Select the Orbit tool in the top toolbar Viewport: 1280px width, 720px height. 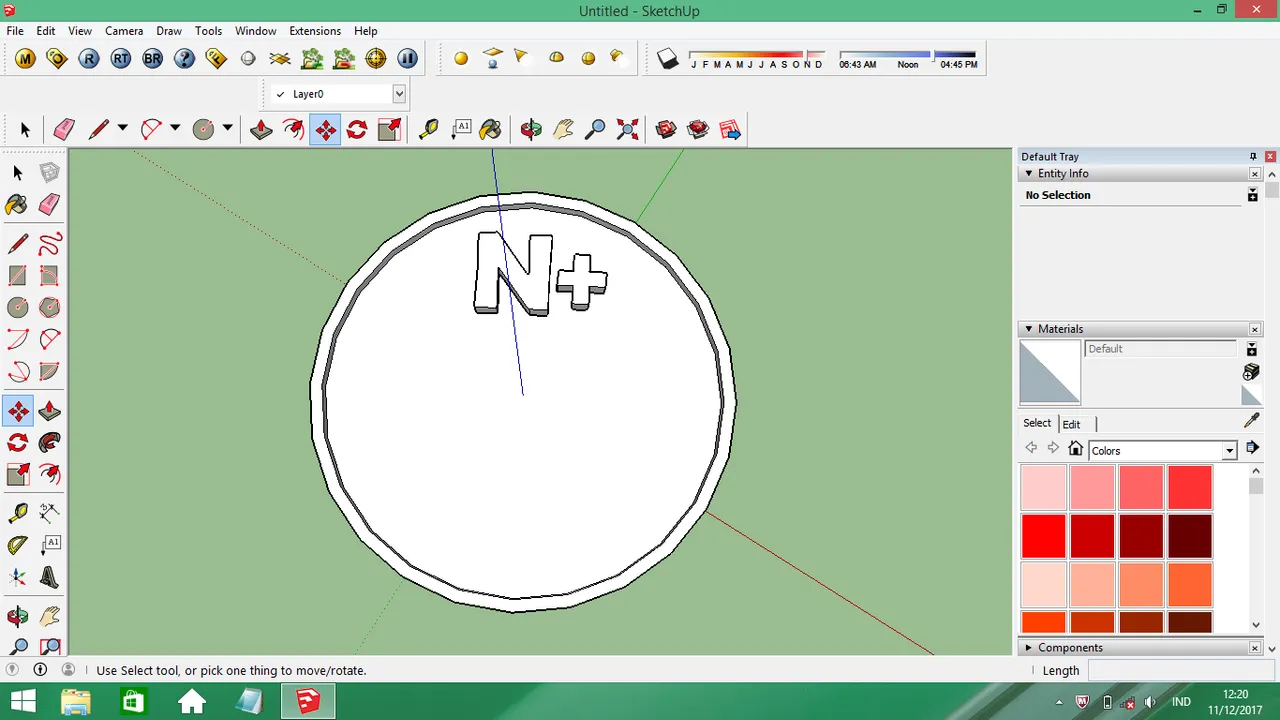pyautogui.click(x=531, y=129)
